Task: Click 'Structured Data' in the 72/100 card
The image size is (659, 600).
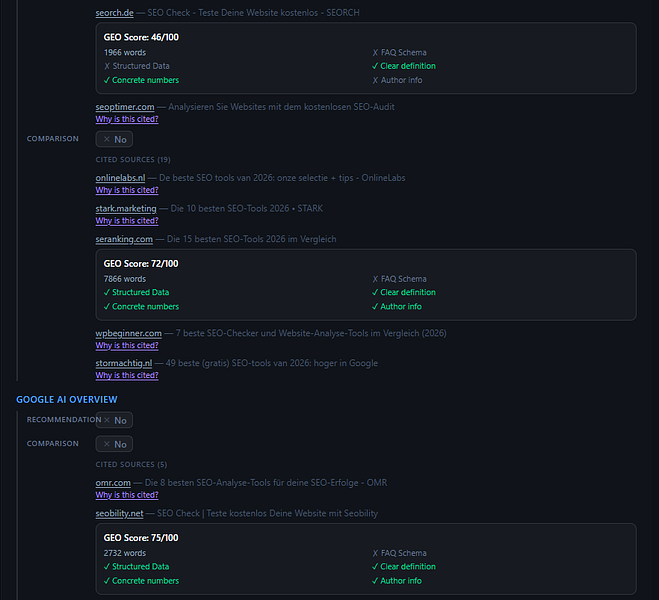Action: 137,293
